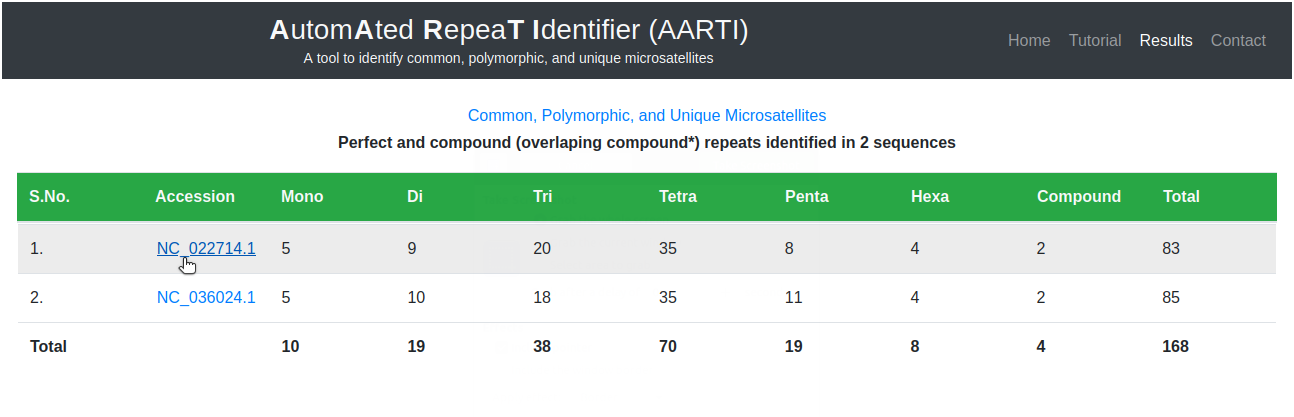Select the total cell showing 83
1294x417 pixels.
point(1172,249)
